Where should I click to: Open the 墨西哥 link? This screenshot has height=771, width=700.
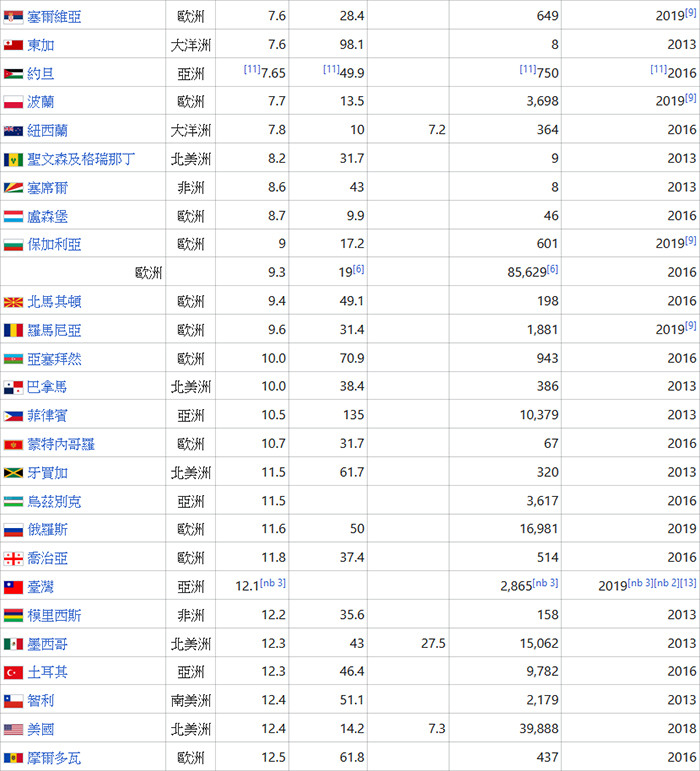tap(48, 644)
